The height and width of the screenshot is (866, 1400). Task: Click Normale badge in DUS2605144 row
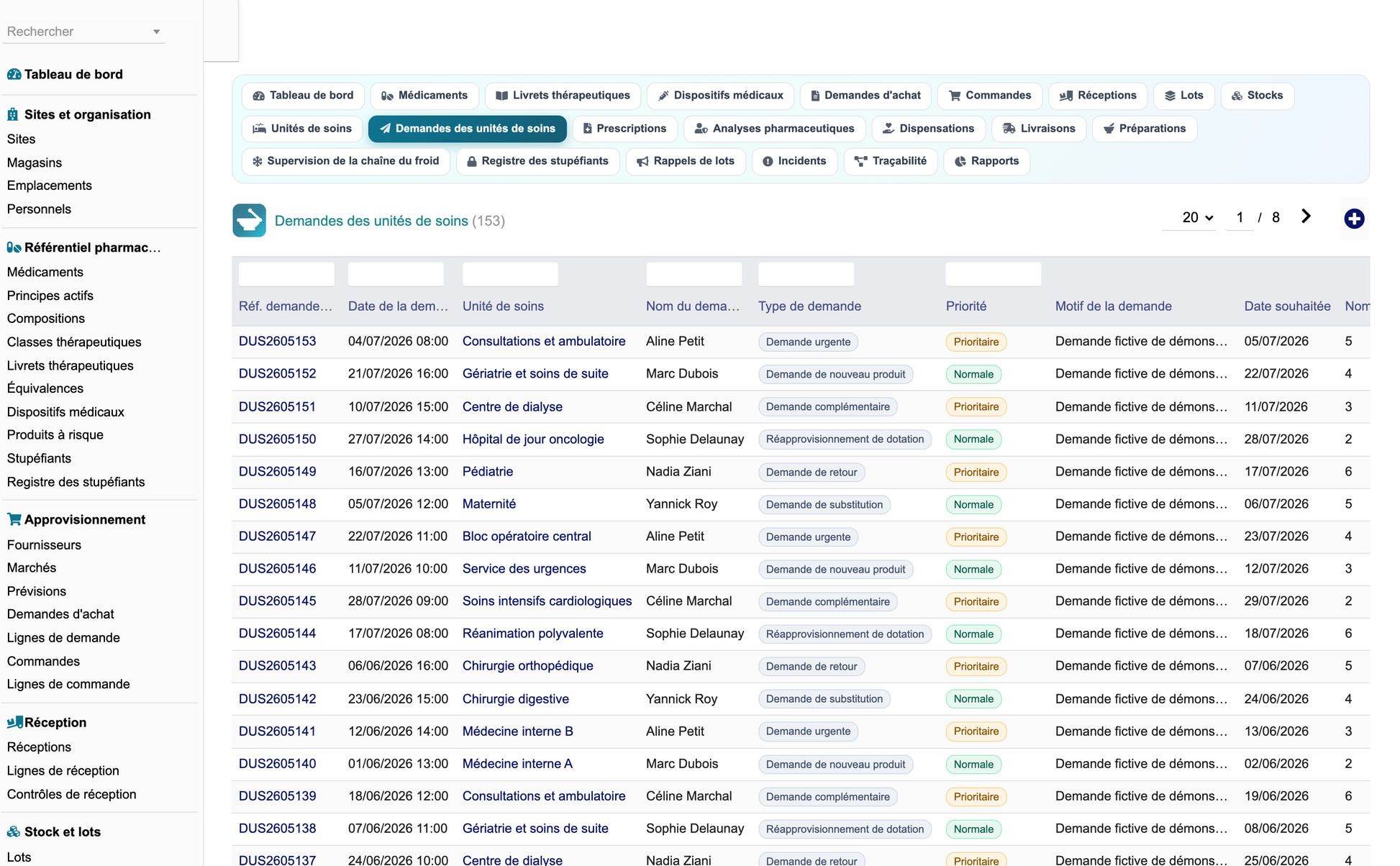pos(973,634)
